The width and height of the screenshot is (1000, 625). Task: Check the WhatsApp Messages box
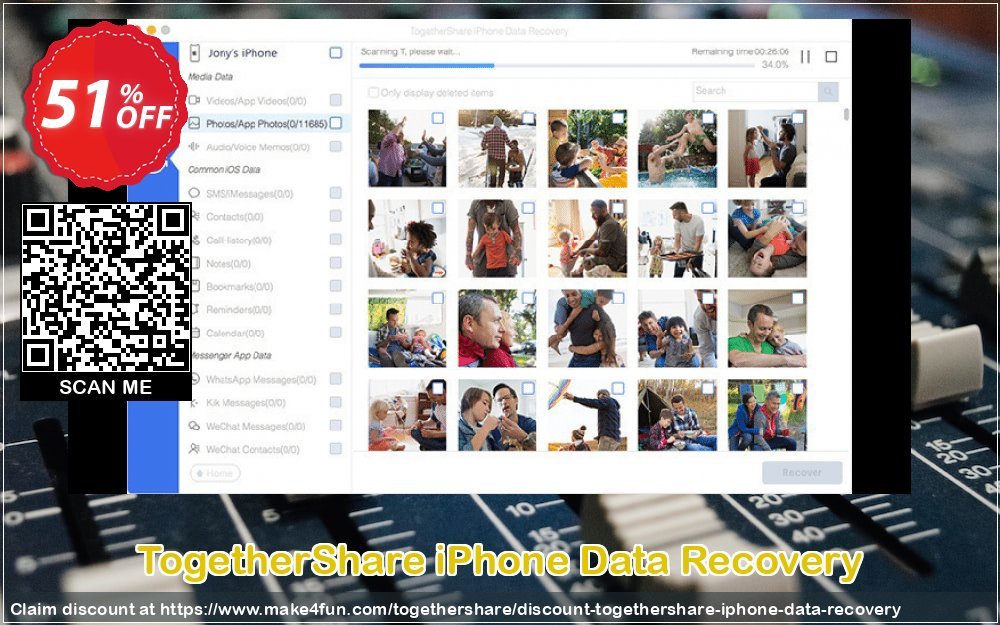(335, 379)
